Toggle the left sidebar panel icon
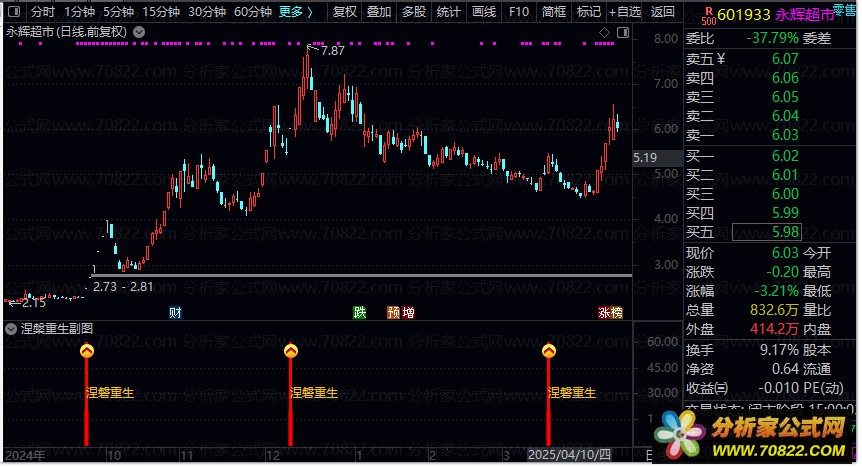 tap(14, 12)
